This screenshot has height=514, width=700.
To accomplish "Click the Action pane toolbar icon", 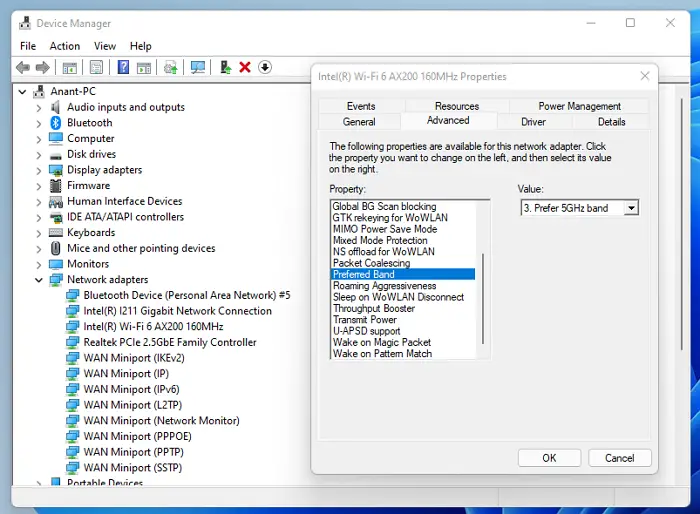I will [x=144, y=68].
